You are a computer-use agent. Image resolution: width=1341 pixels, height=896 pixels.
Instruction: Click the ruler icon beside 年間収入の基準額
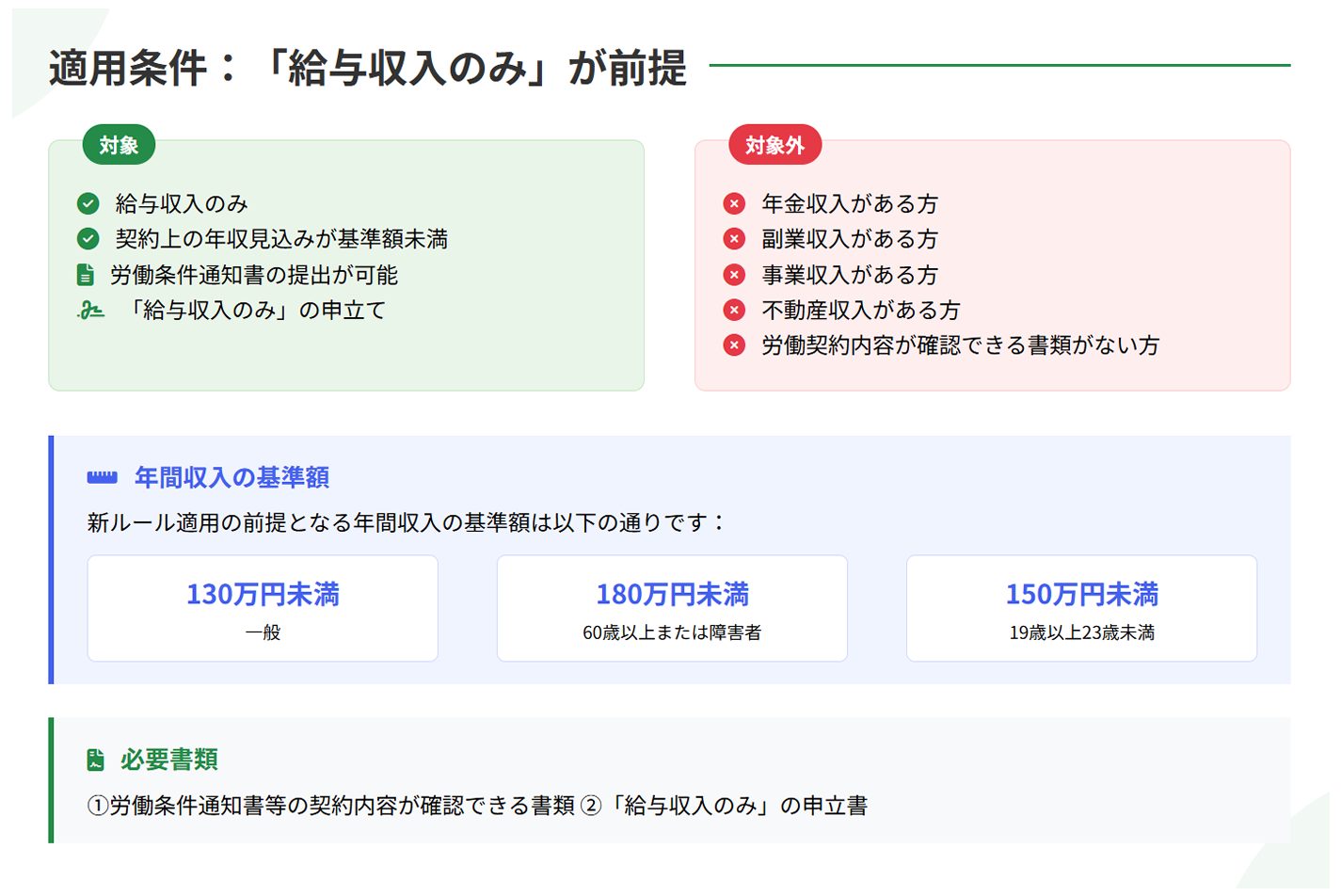click(x=102, y=478)
